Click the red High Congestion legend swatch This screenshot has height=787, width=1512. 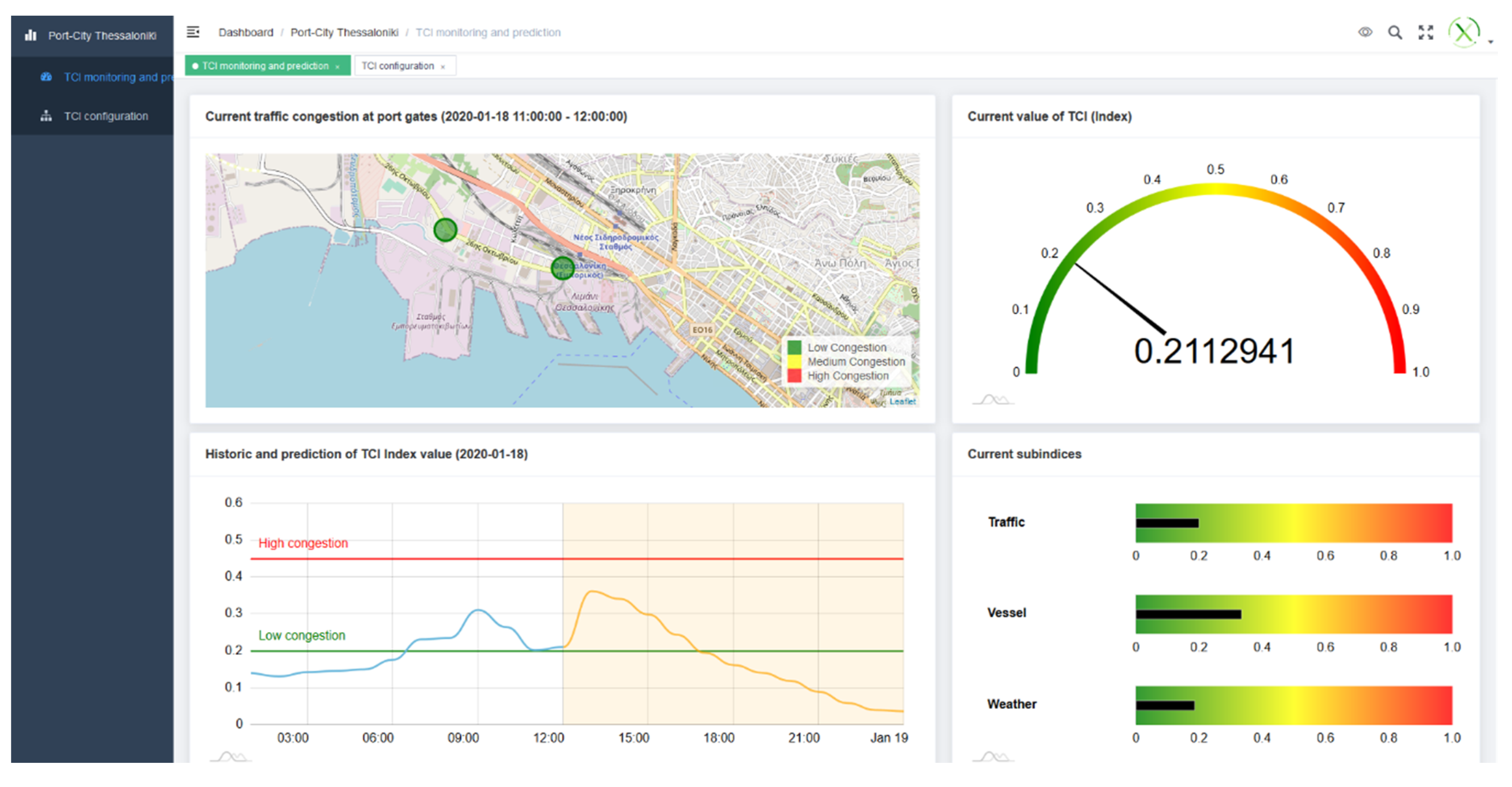coord(794,376)
